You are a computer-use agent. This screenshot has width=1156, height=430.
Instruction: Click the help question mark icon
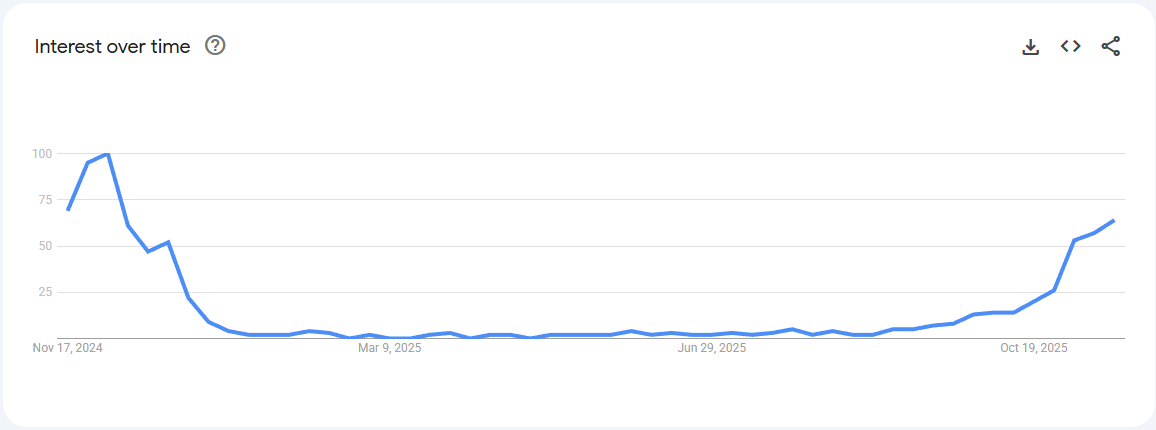tap(215, 45)
